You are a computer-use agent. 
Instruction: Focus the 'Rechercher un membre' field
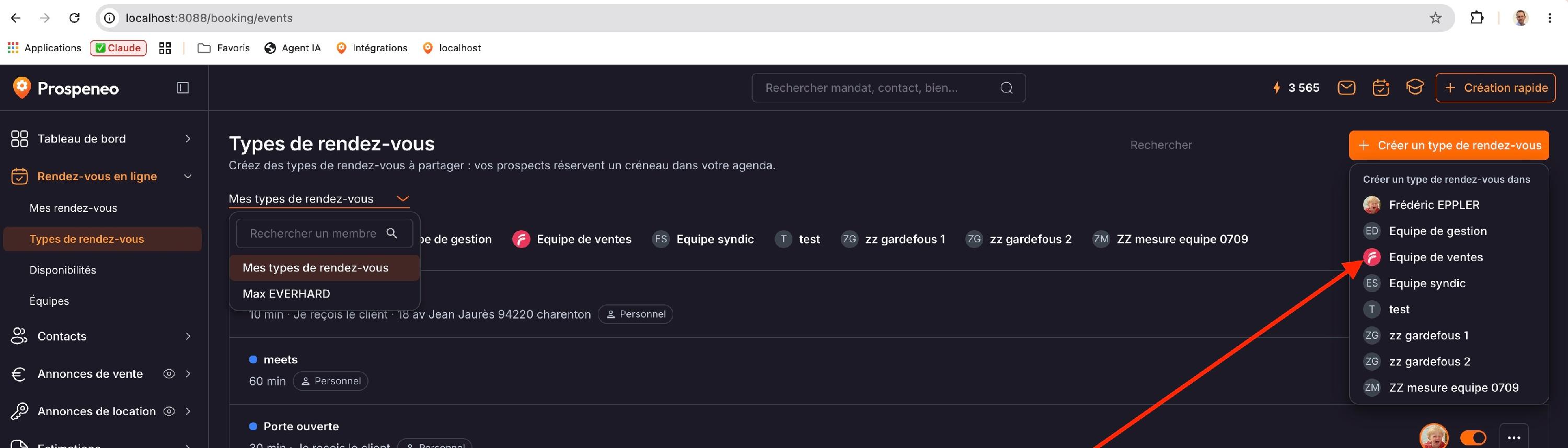[325, 233]
